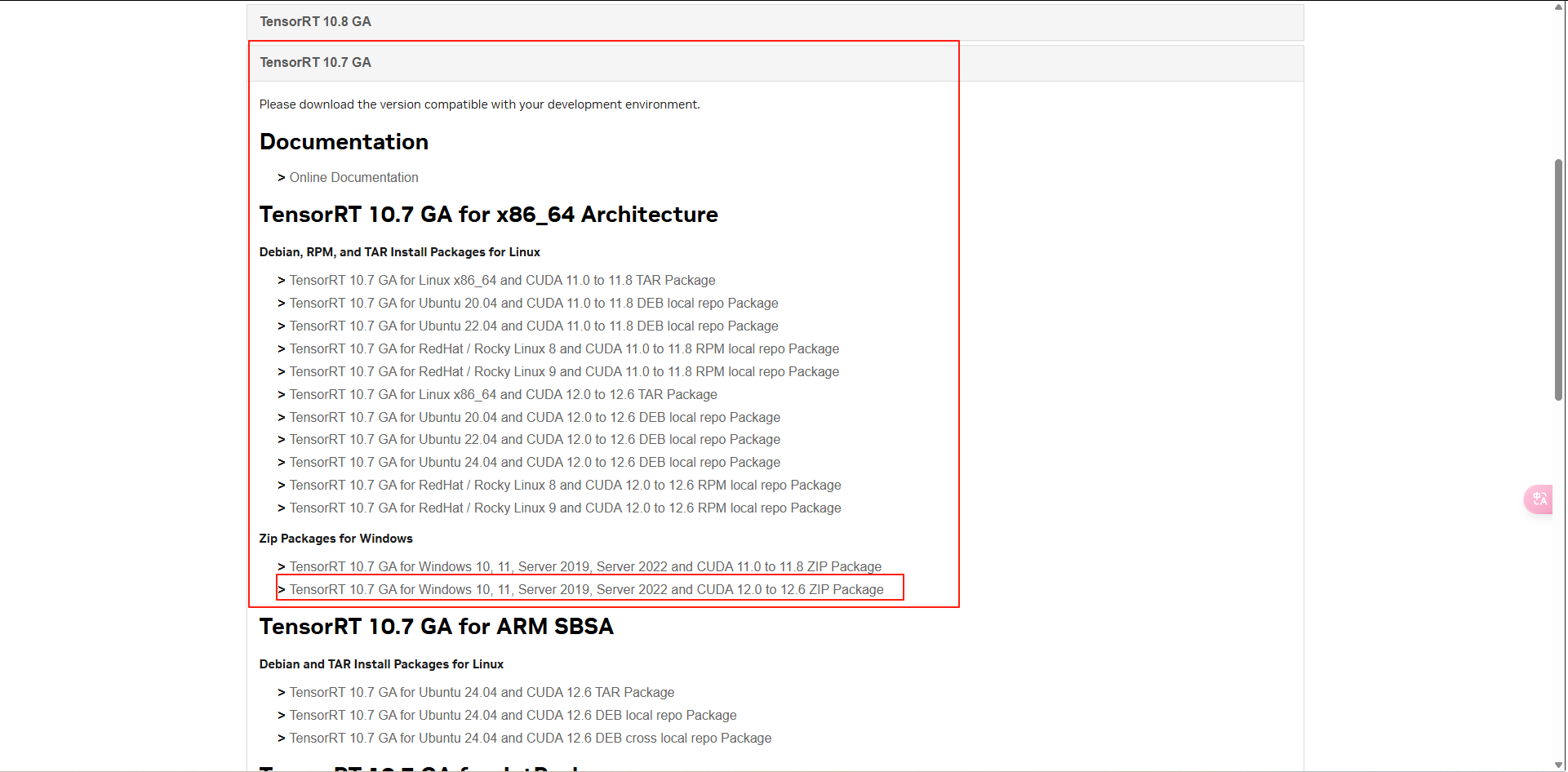Screen dimensions: 1568x772
Task: Download TensorRT 10.7 Linux x86_64 CUDA 11 TAR package
Action: (x=502, y=280)
